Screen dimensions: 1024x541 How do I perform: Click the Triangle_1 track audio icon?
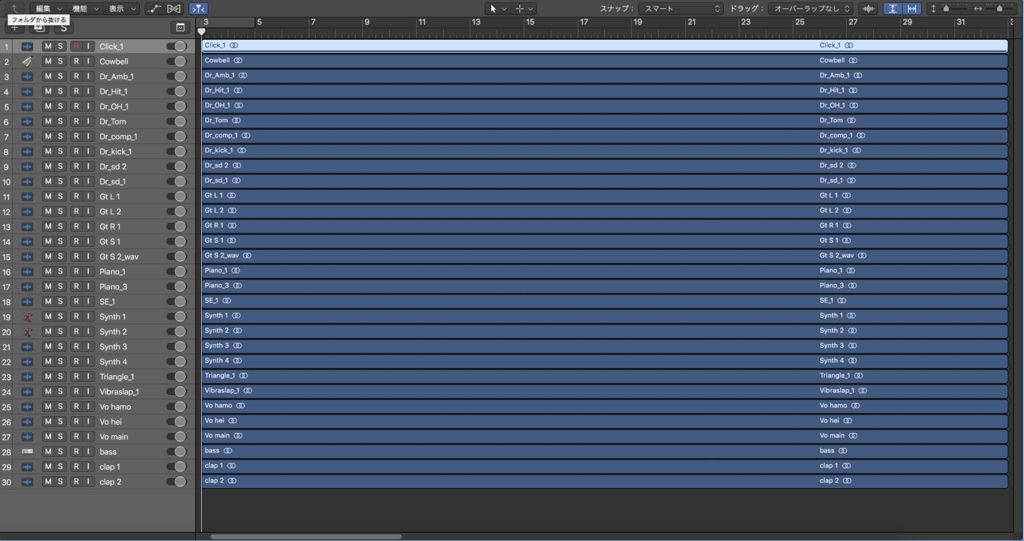tap(27, 377)
